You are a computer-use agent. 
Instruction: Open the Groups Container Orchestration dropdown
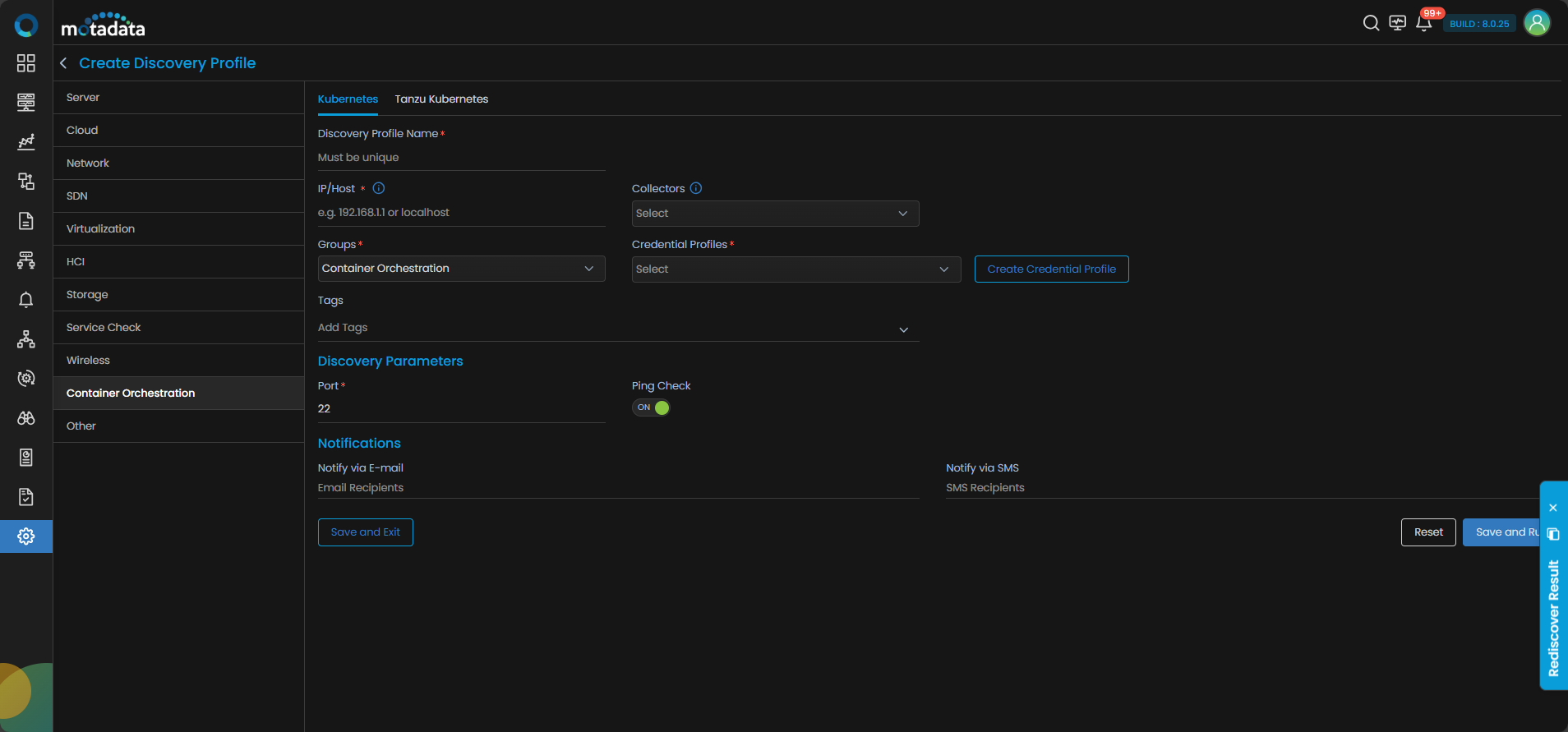click(461, 269)
